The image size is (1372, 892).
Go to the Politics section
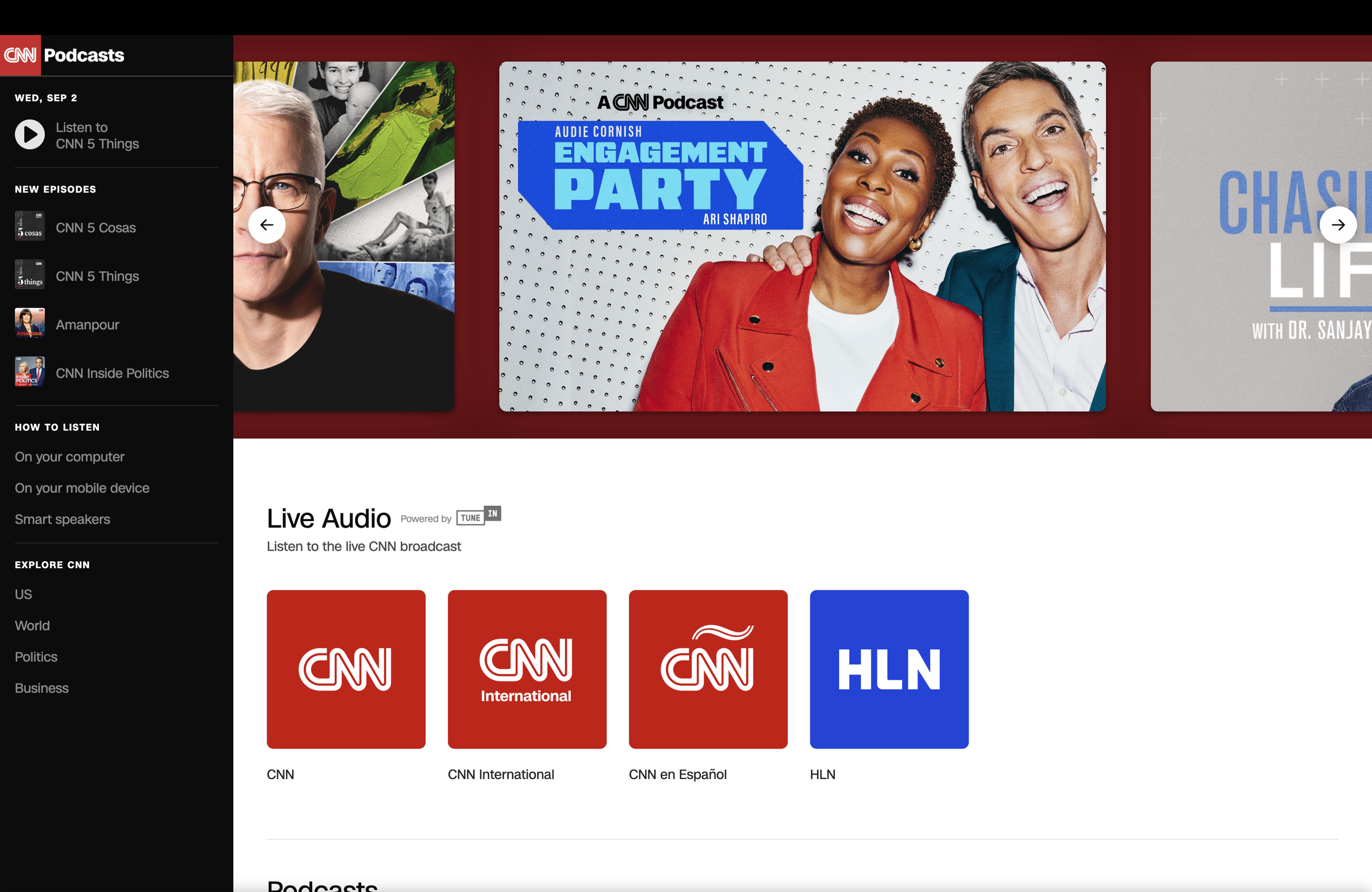click(36, 656)
